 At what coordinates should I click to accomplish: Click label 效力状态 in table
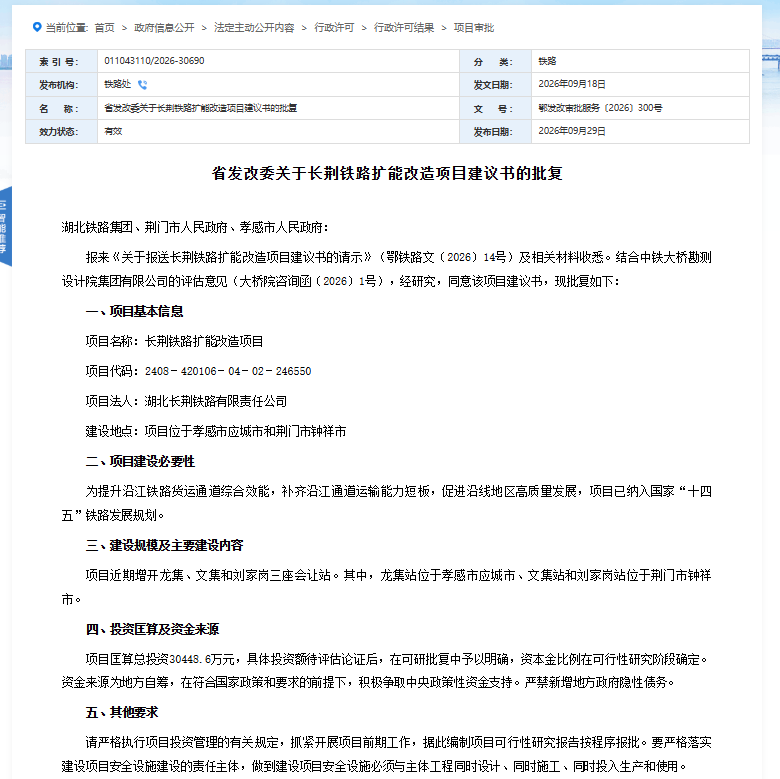pyautogui.click(x=59, y=132)
